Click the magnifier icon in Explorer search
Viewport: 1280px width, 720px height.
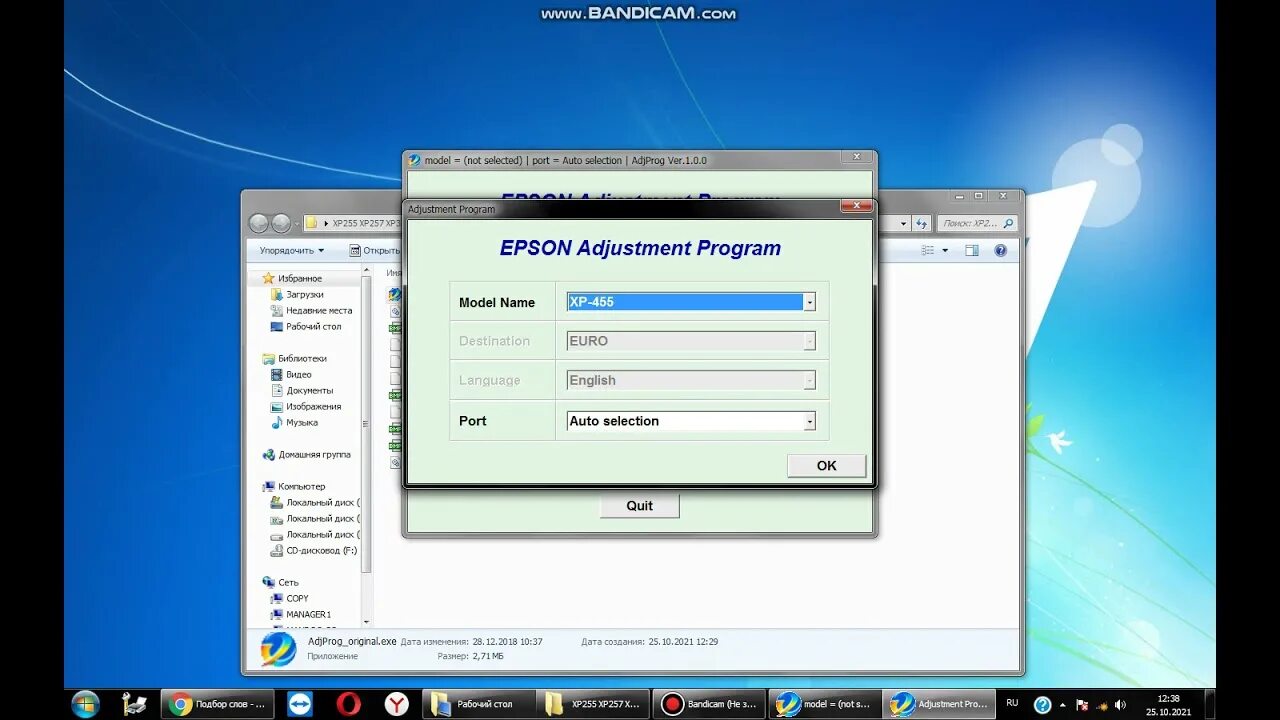pyautogui.click(x=1008, y=224)
